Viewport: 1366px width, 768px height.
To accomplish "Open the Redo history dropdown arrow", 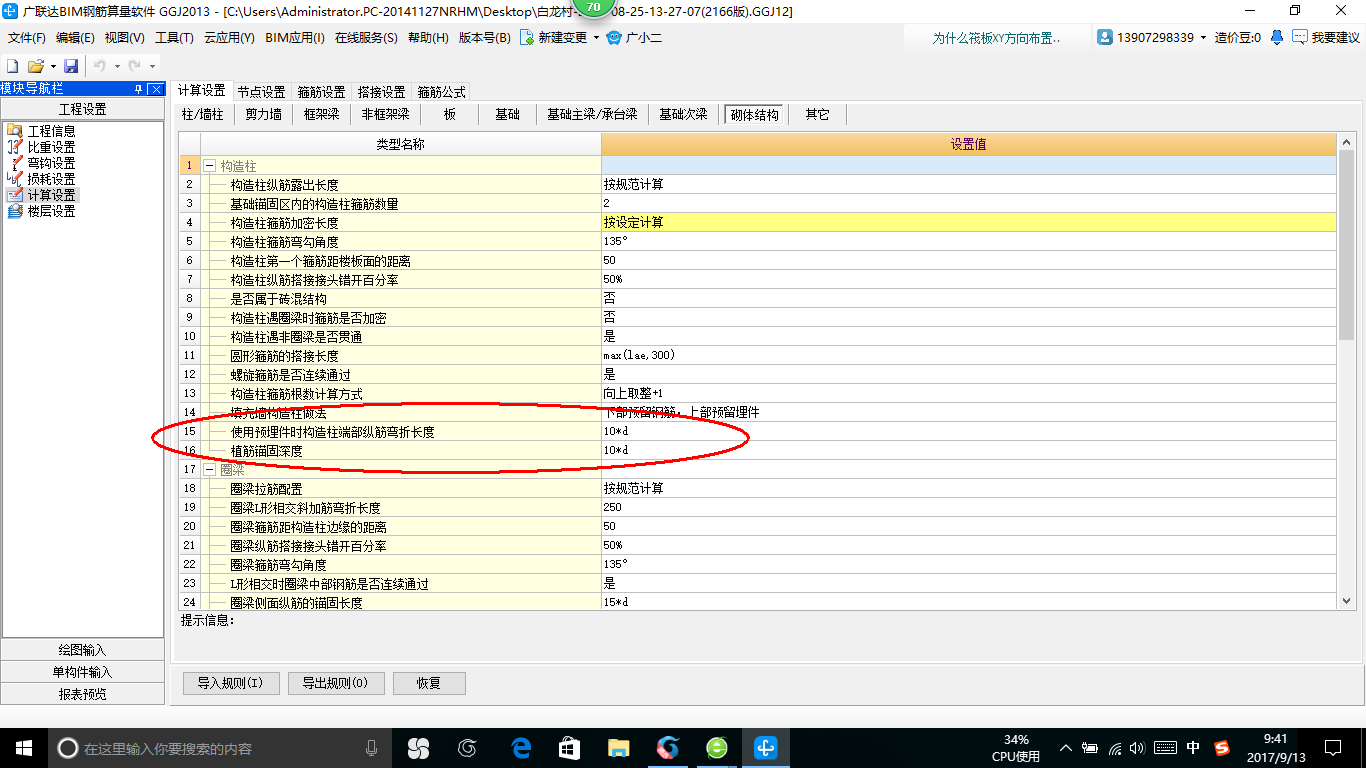I will [151, 65].
